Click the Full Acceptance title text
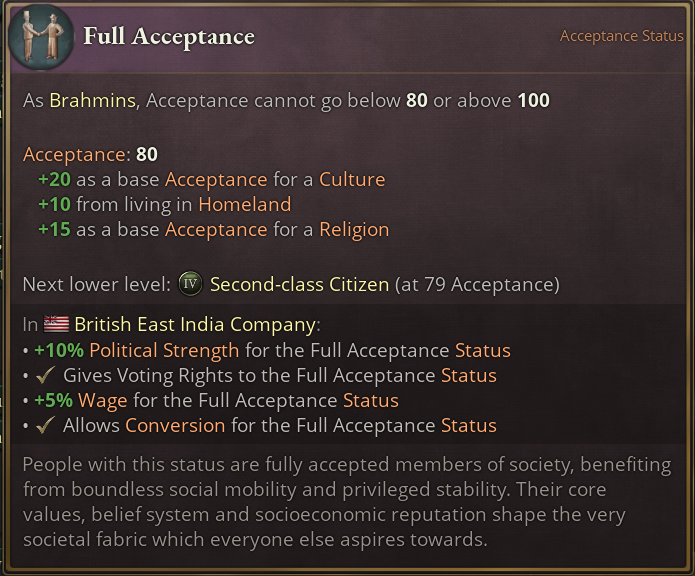 (x=169, y=38)
